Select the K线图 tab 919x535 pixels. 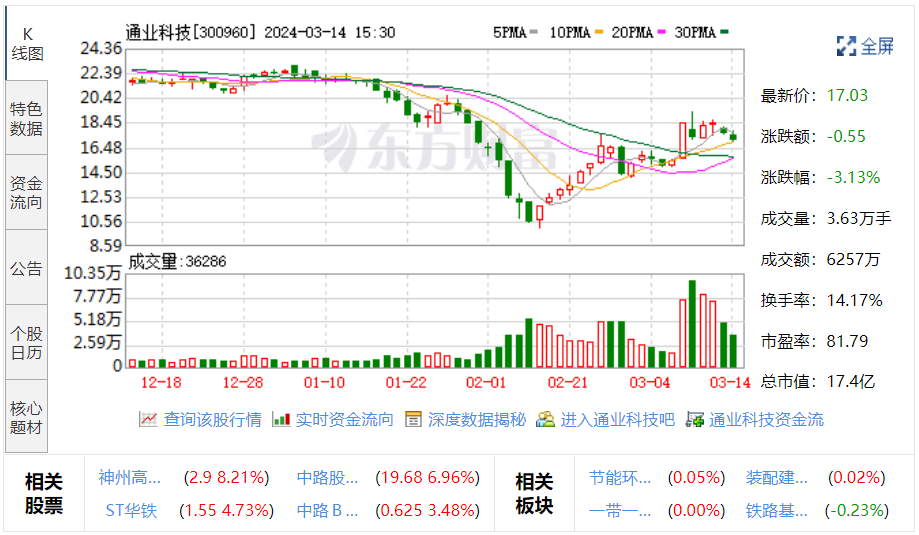(27, 43)
